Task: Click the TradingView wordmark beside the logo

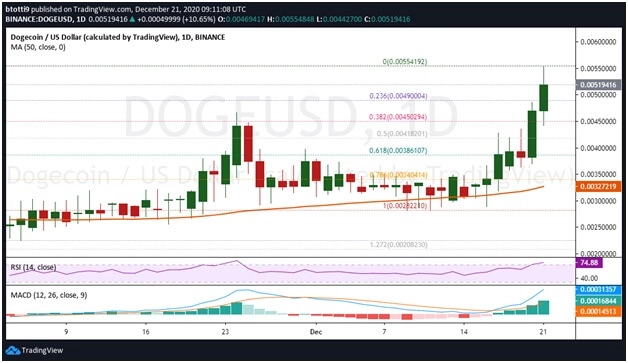Action: point(42,350)
